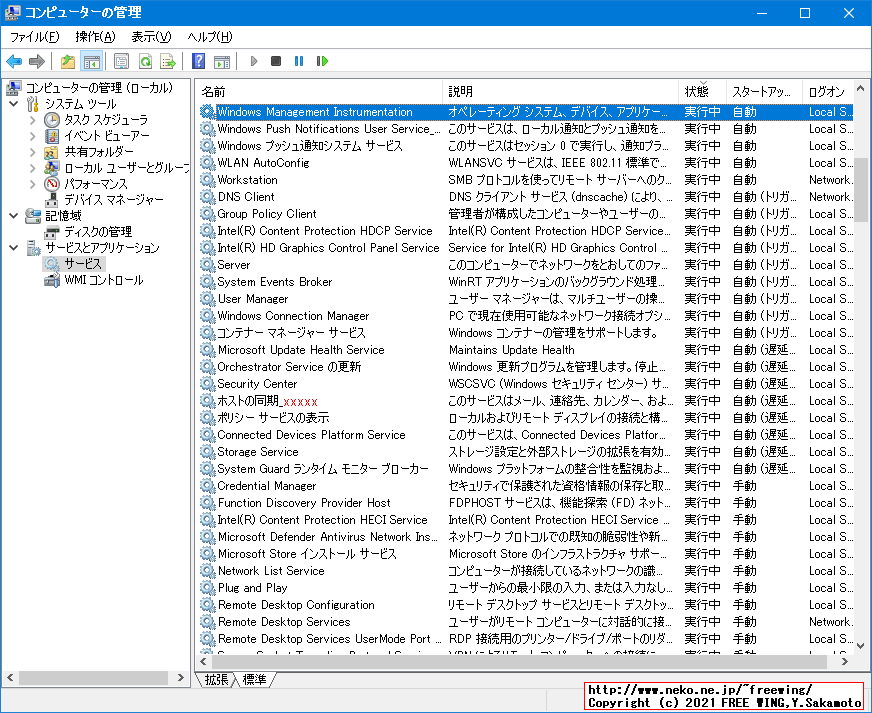This screenshot has width=872, height=713.
Task: Export the services list
Action: [166, 61]
